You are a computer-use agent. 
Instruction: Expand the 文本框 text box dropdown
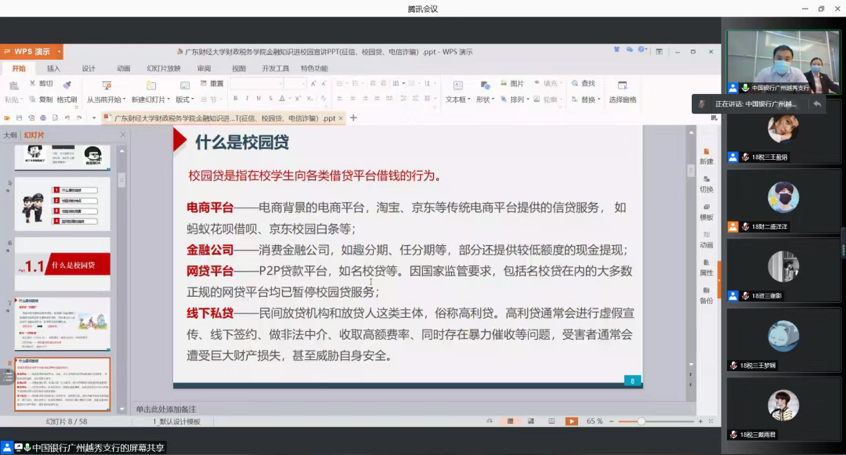pos(457,100)
